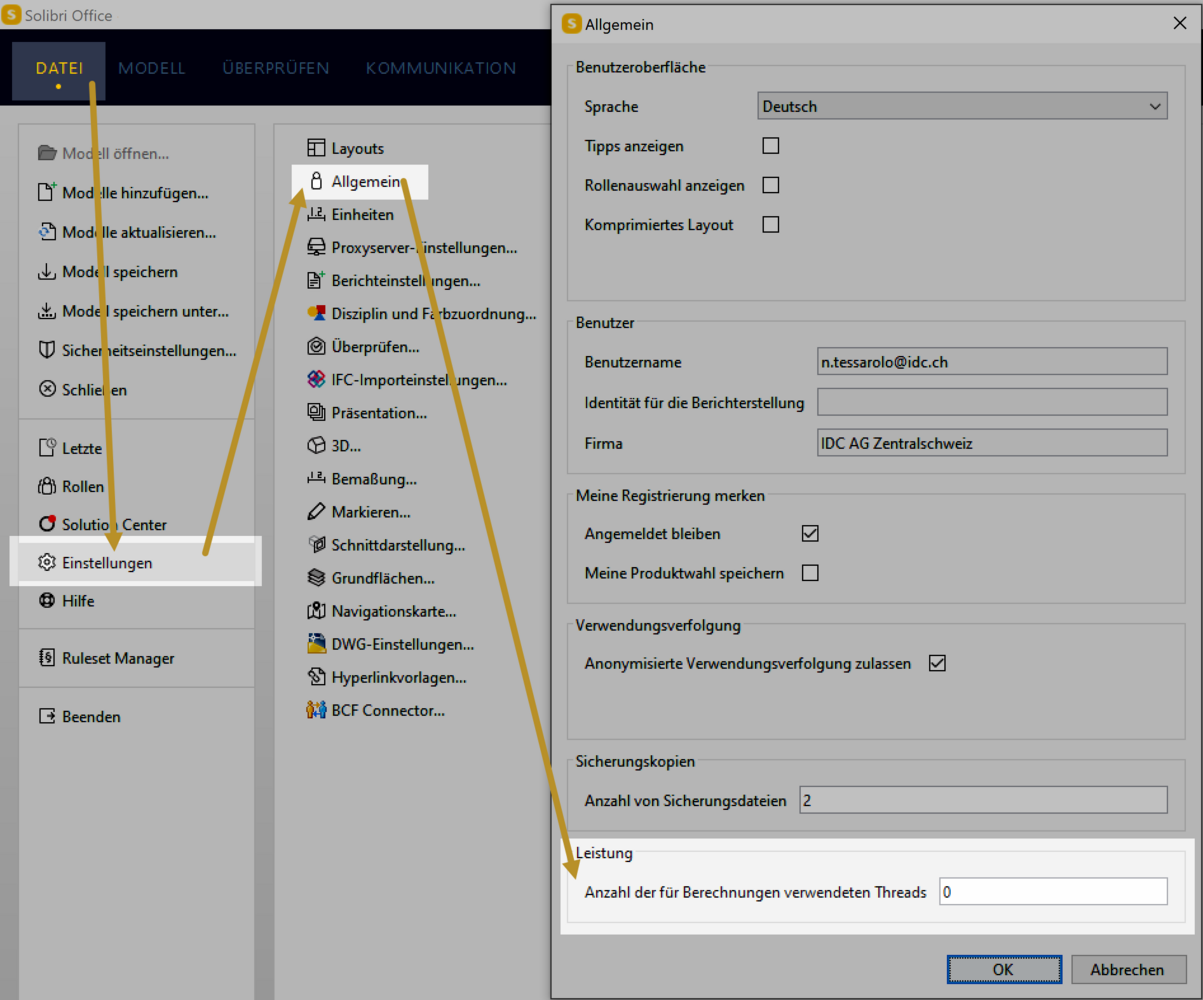This screenshot has height=1000, width=1203.
Task: Open Bemaßung settings entry
Action: coord(362,479)
